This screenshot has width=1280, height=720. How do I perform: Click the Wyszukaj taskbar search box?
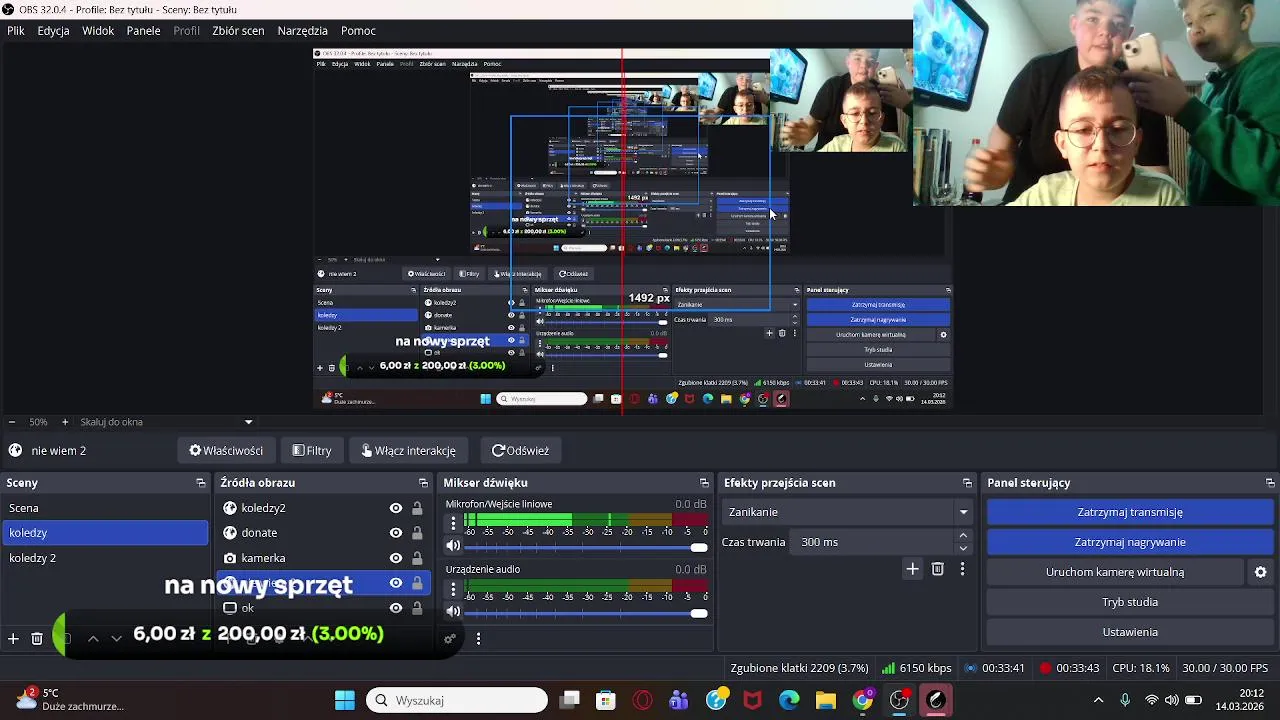457,700
